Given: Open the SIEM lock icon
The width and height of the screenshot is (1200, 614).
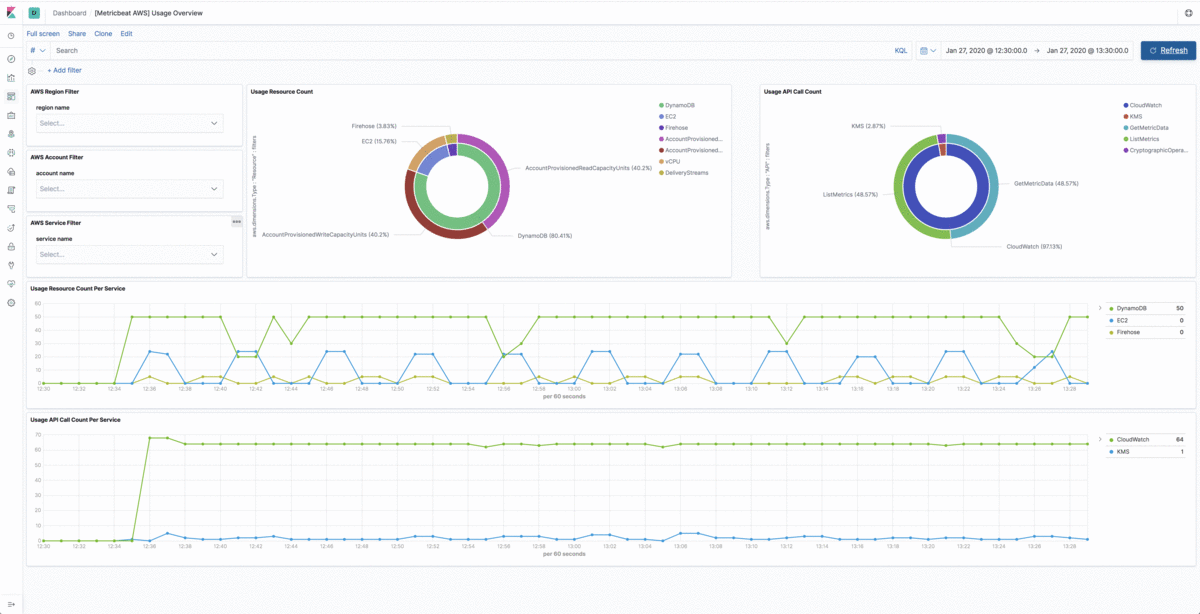Looking at the screenshot, I should [11, 246].
